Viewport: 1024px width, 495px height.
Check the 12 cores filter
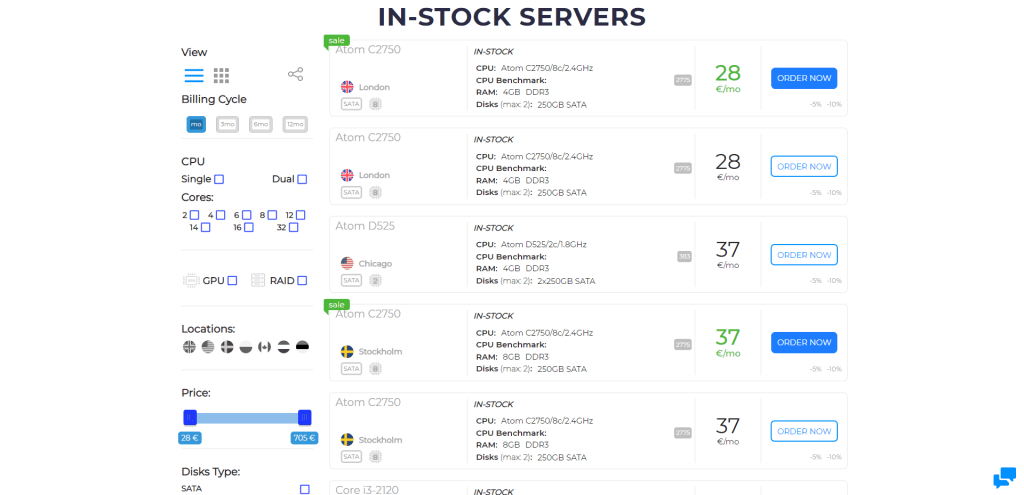[x=300, y=215]
